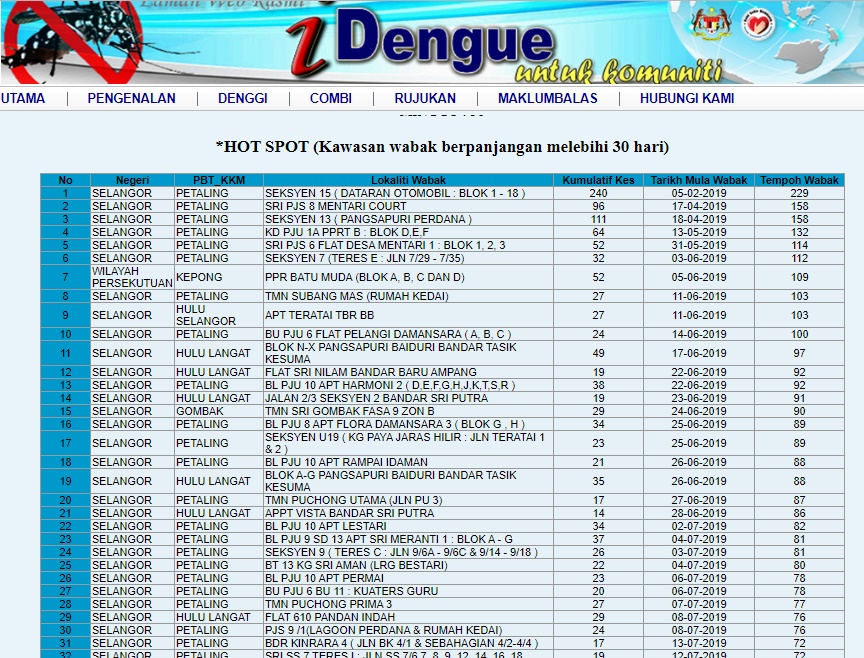Image resolution: width=864 pixels, height=658 pixels.
Task: Click cumulative cases value '240'
Action: click(x=598, y=193)
